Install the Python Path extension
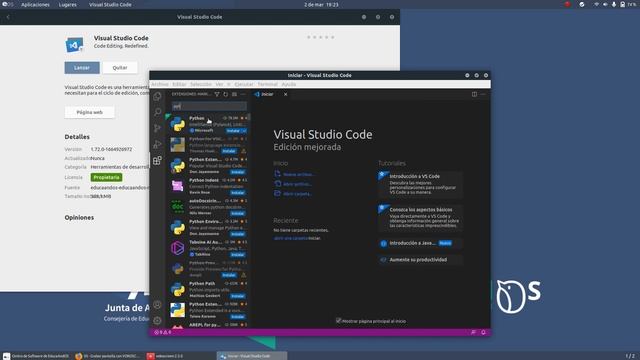Image resolution: width=640 pixels, height=360 pixels. tap(238, 296)
